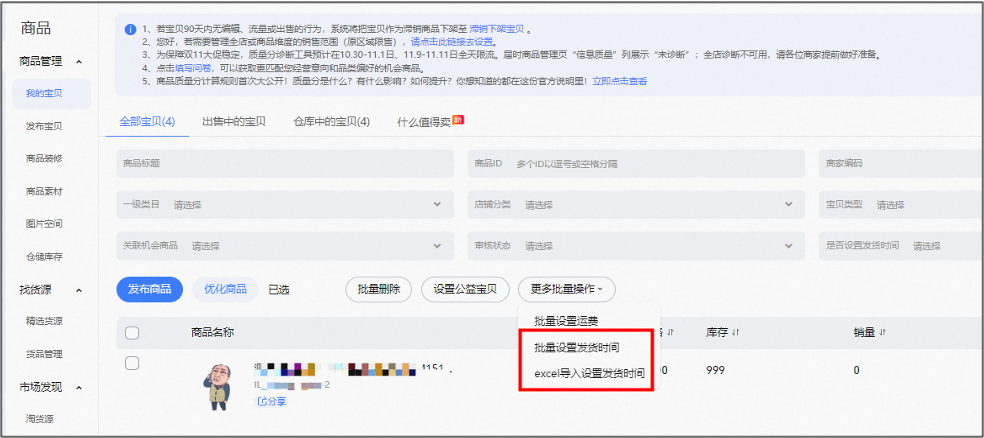984x438 pixels.
Task: Focus the 商品标题 search field
Action: (285, 164)
